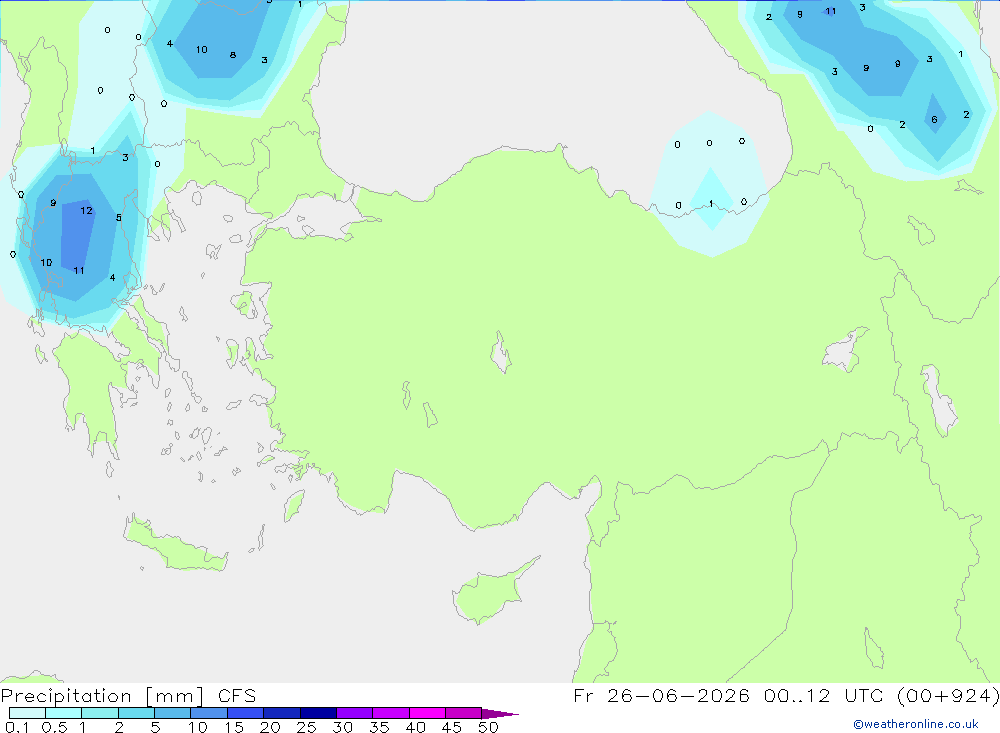Click the '20' legend scale label
Image resolution: width=1000 pixels, height=733 pixels.
270,727
